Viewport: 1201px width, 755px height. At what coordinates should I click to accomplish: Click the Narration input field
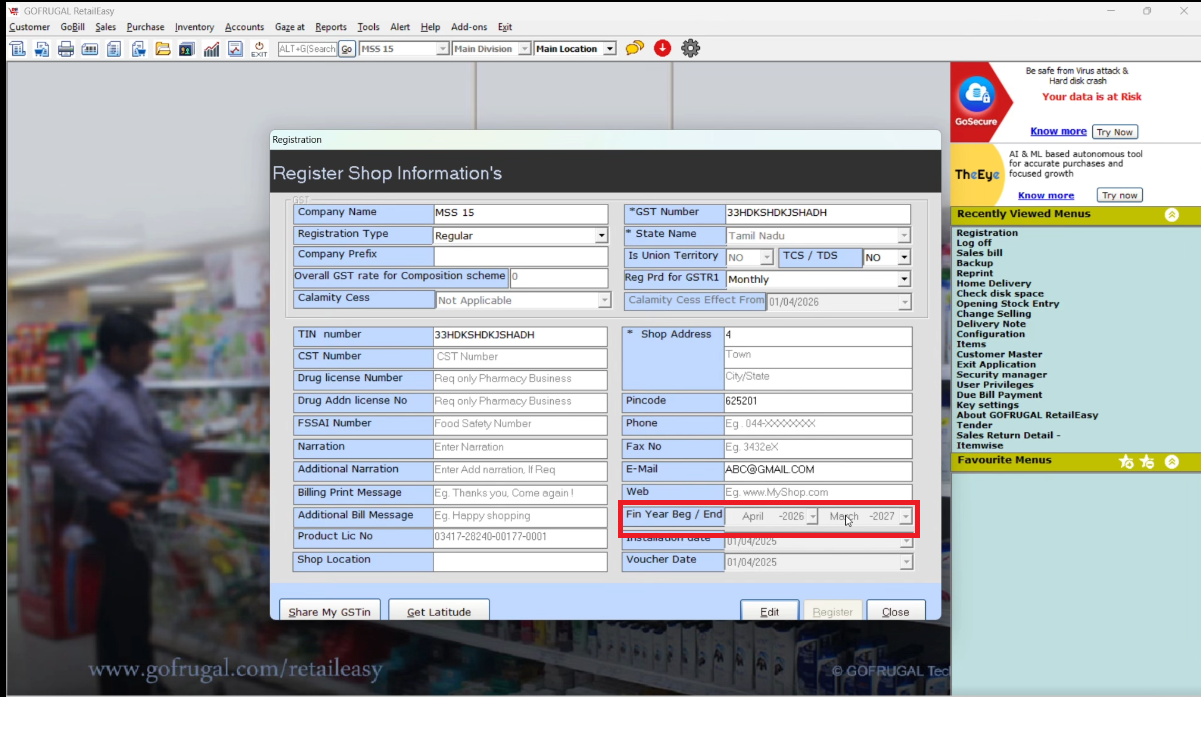click(x=520, y=448)
